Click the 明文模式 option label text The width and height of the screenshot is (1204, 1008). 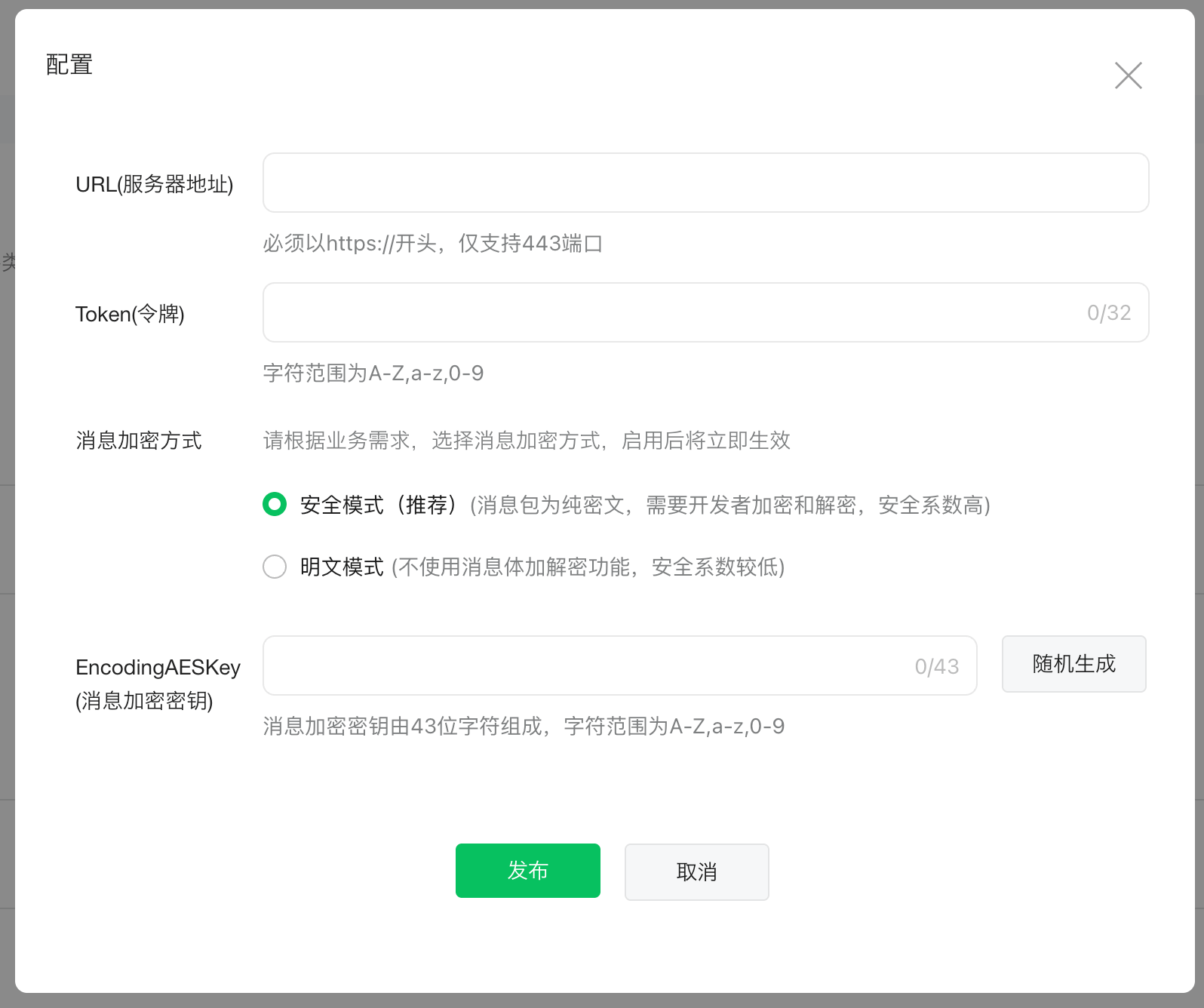342,567
